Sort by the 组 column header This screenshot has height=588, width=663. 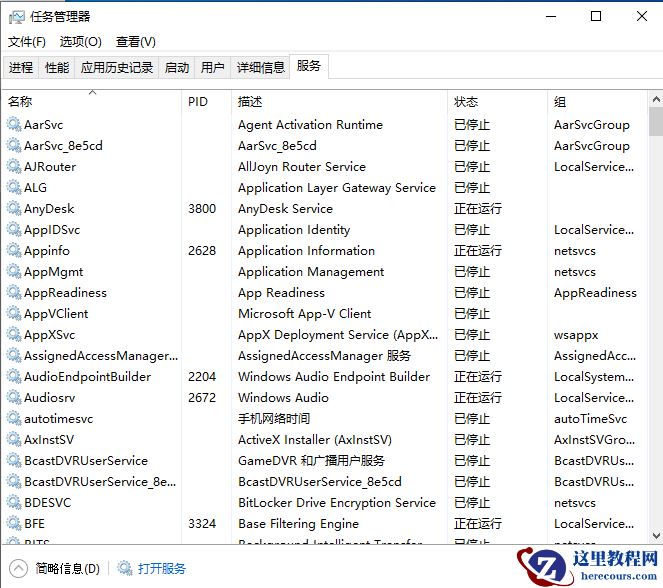(597, 101)
